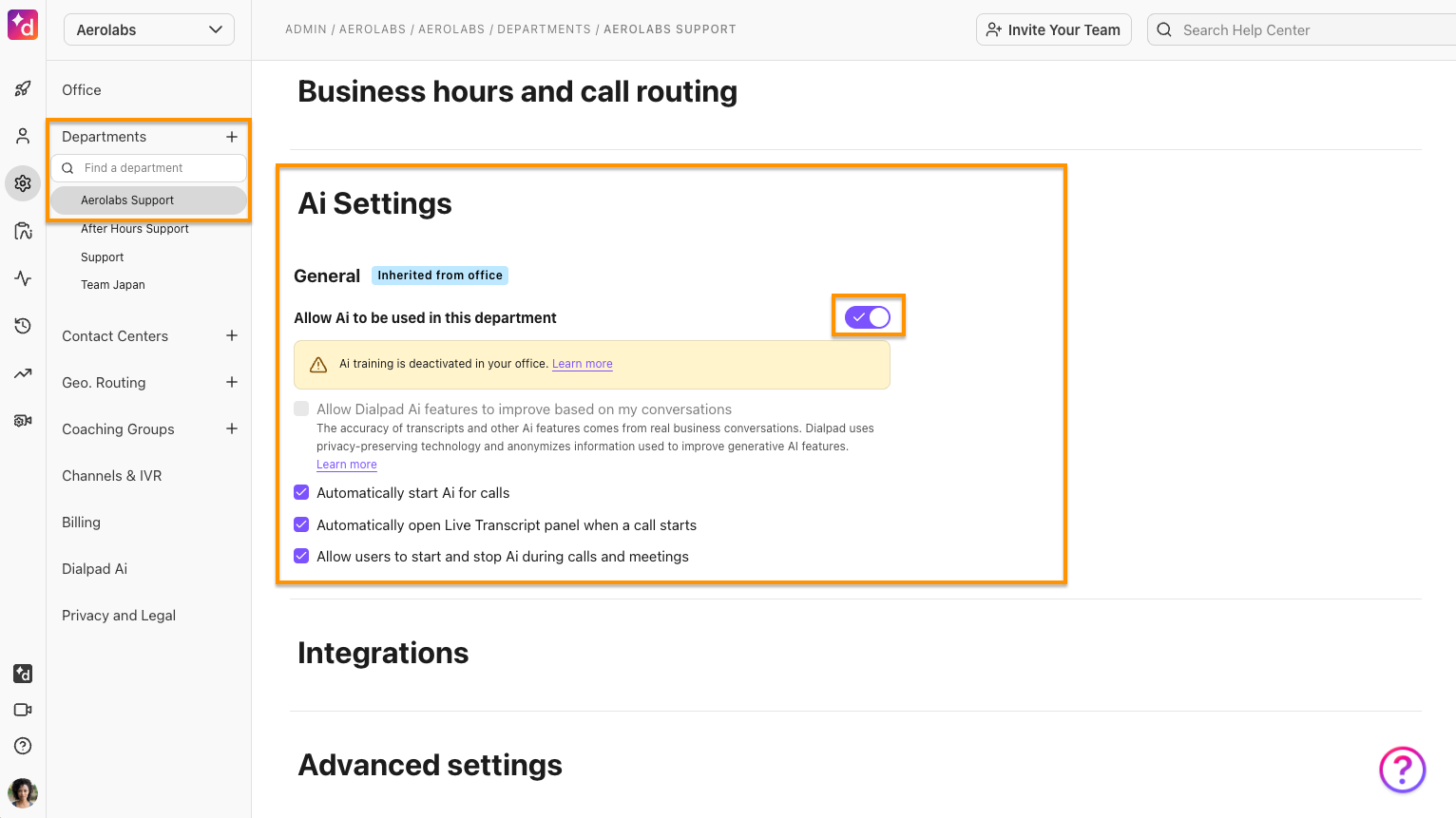Expand the Advanced settings section
The width and height of the screenshot is (1456, 818).
(430, 765)
